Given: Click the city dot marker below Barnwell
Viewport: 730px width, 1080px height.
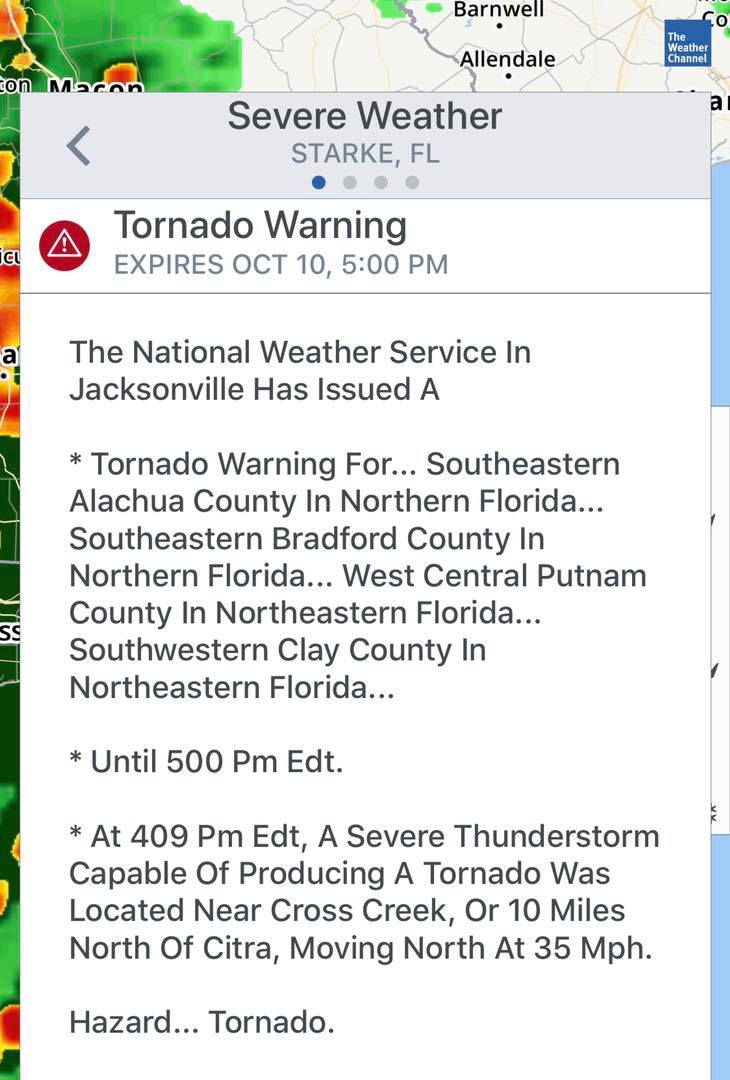Looking at the screenshot, I should [x=499, y=26].
